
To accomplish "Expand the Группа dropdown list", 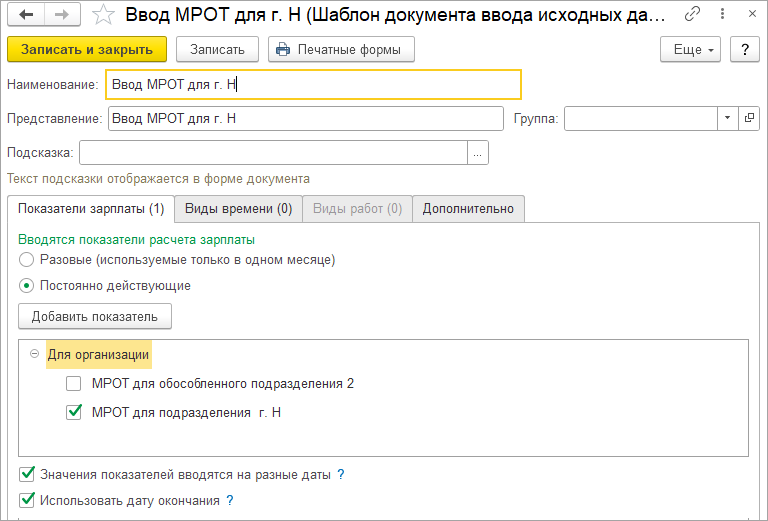I will click(727, 118).
